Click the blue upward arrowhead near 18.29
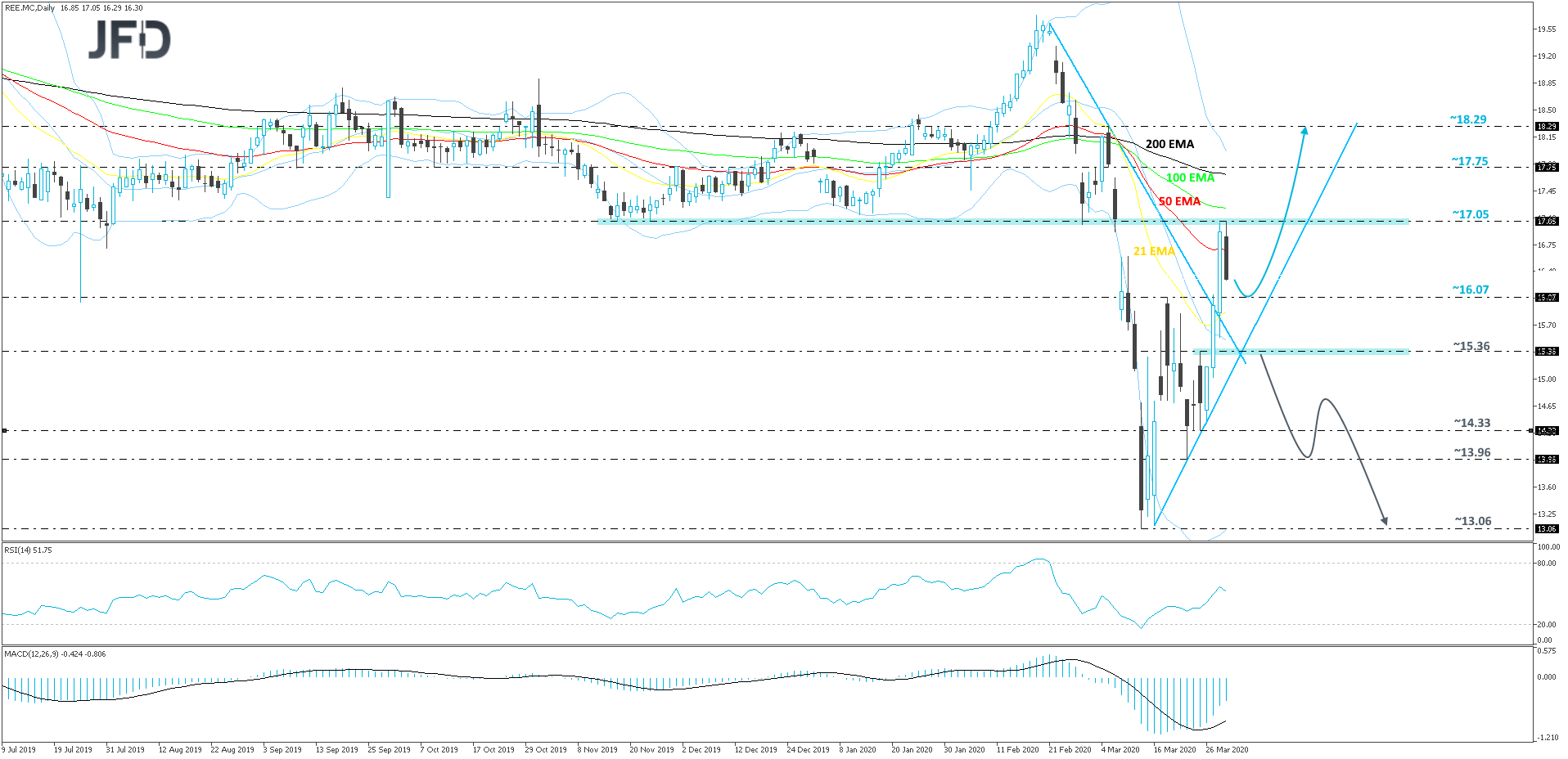 pos(1304,129)
